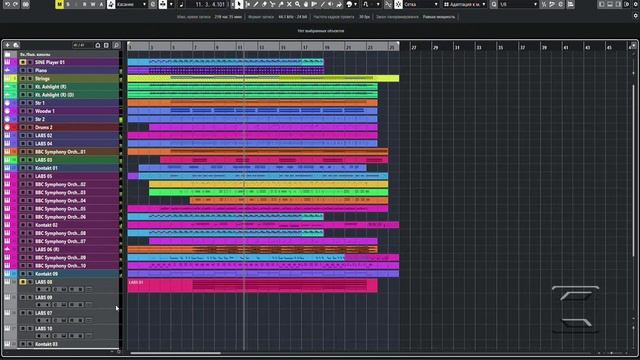
Task: Select the Split scissors tool
Action: click(x=272, y=4)
